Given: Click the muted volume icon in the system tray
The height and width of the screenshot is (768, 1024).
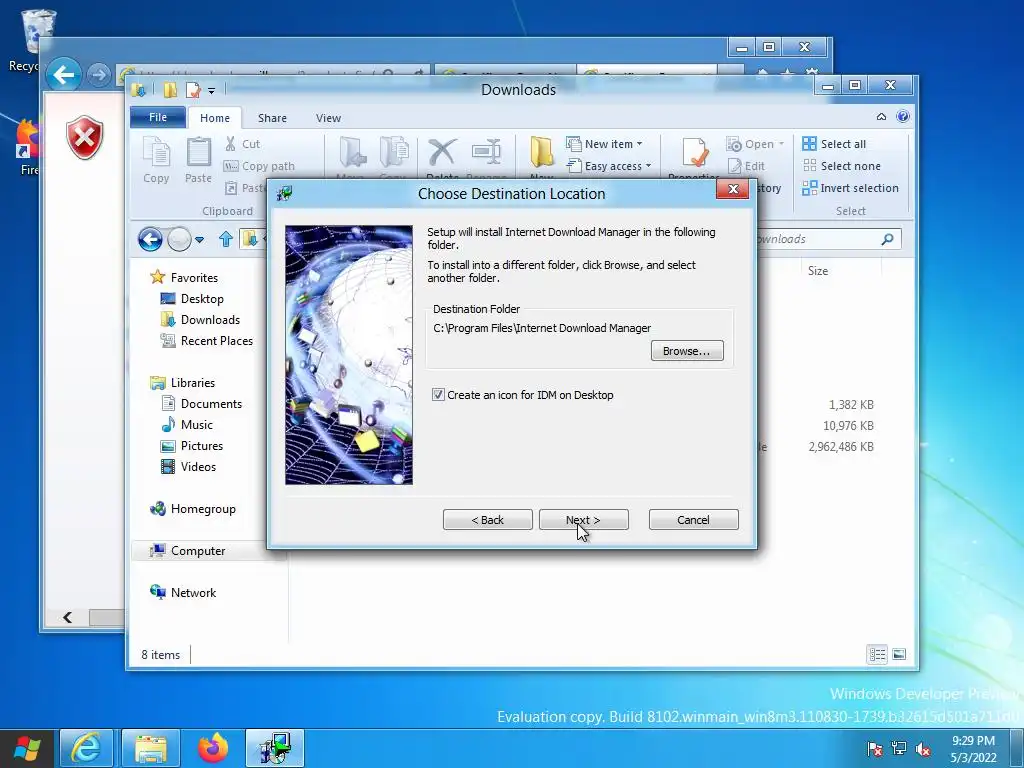Looking at the screenshot, I should point(923,748).
